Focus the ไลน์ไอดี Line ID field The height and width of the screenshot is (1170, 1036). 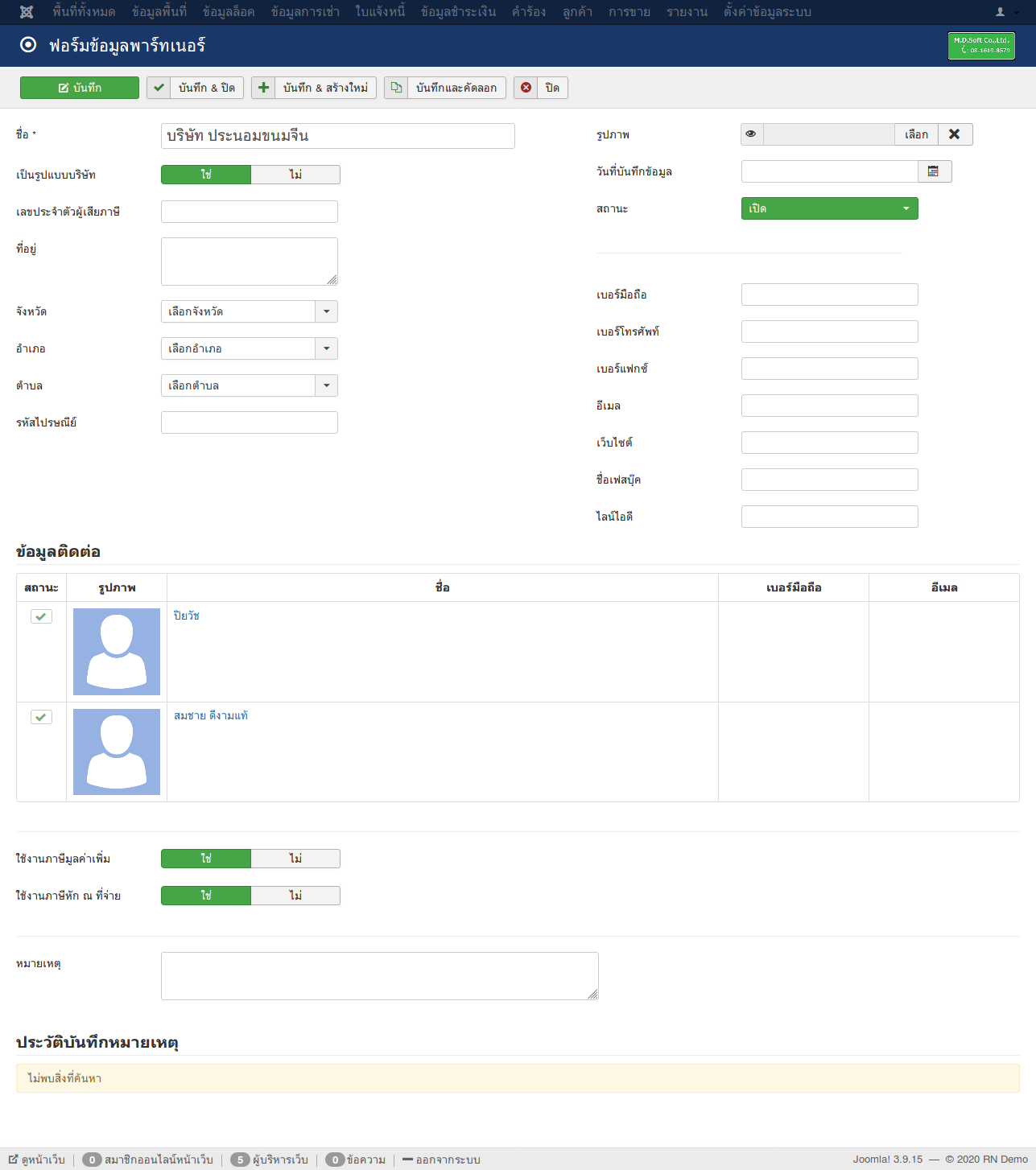[830, 517]
